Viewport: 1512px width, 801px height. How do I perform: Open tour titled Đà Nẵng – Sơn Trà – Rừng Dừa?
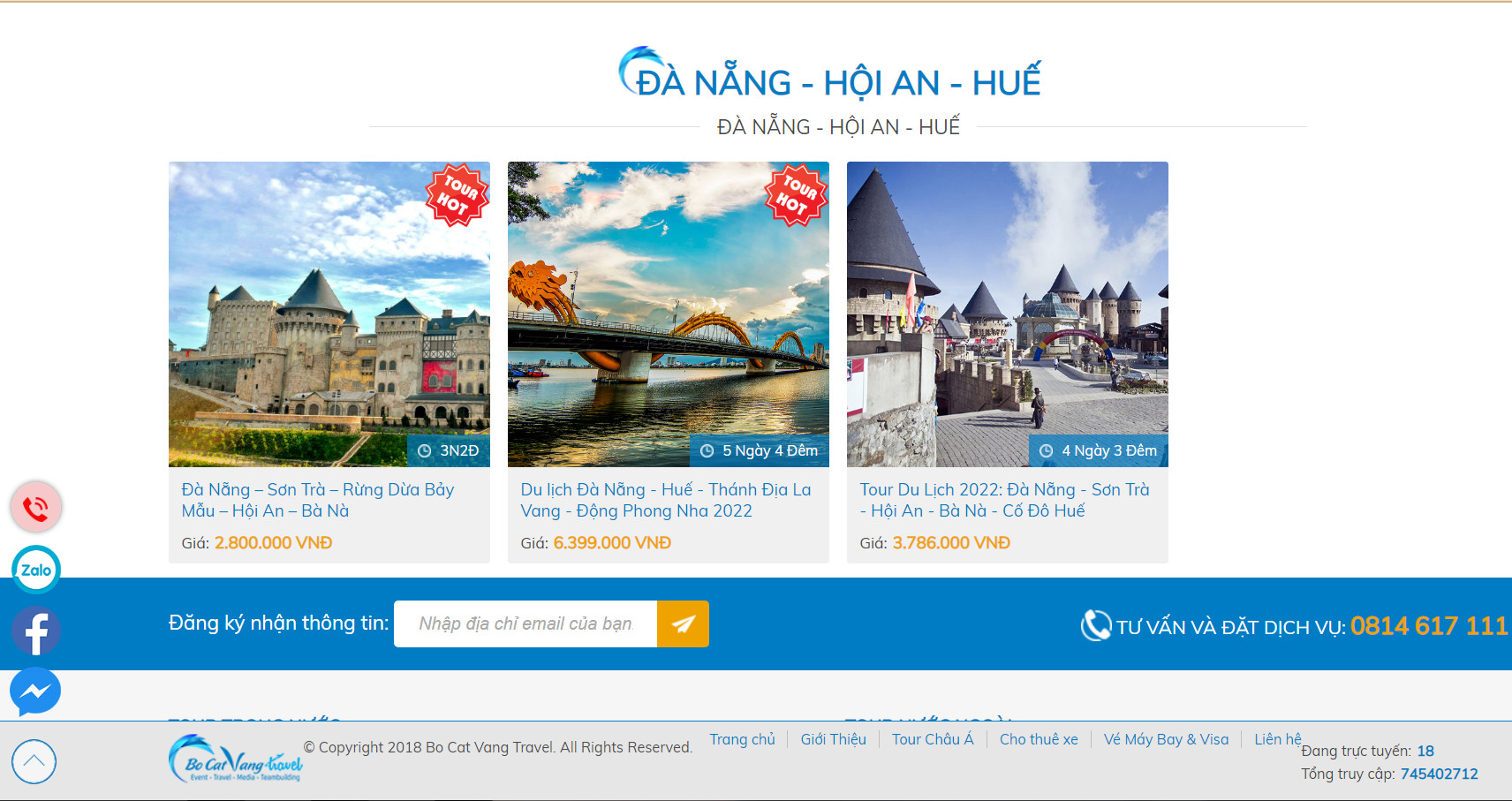[x=318, y=500]
